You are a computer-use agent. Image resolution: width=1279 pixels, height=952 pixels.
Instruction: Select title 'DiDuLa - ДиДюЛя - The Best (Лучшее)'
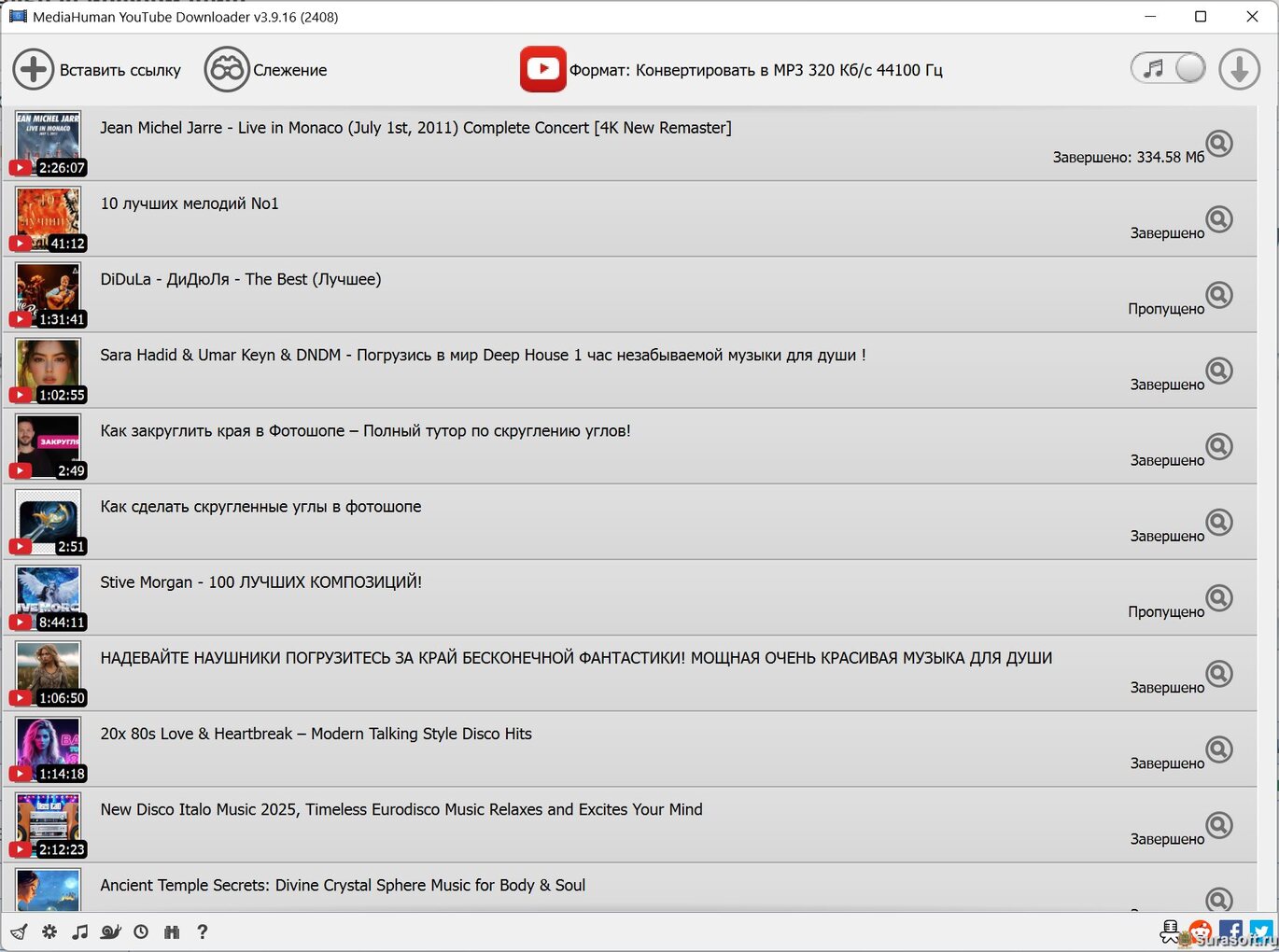[x=241, y=279]
